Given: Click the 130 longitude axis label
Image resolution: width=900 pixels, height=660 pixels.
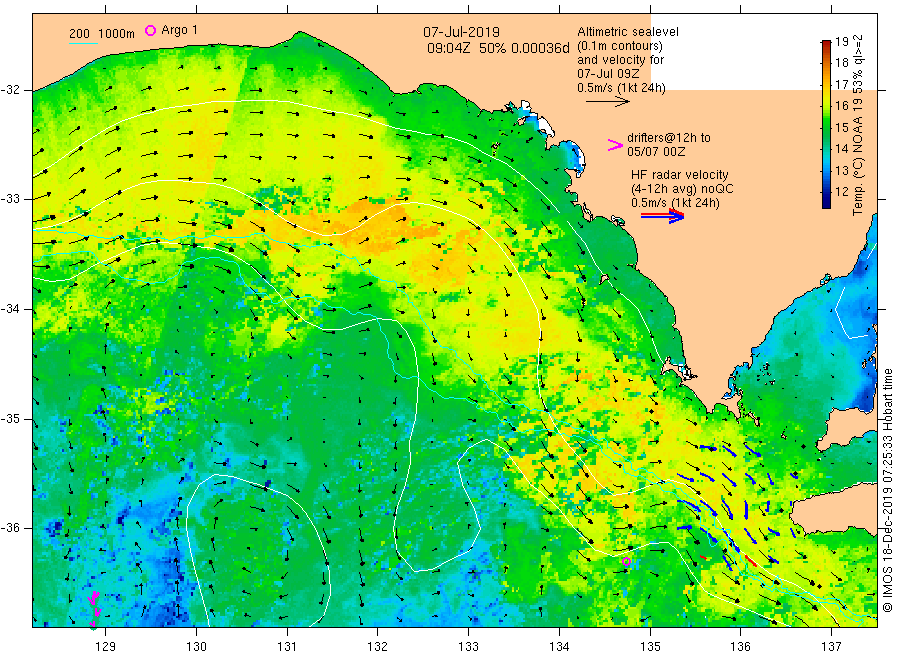Looking at the screenshot, I should pyautogui.click(x=196, y=647).
